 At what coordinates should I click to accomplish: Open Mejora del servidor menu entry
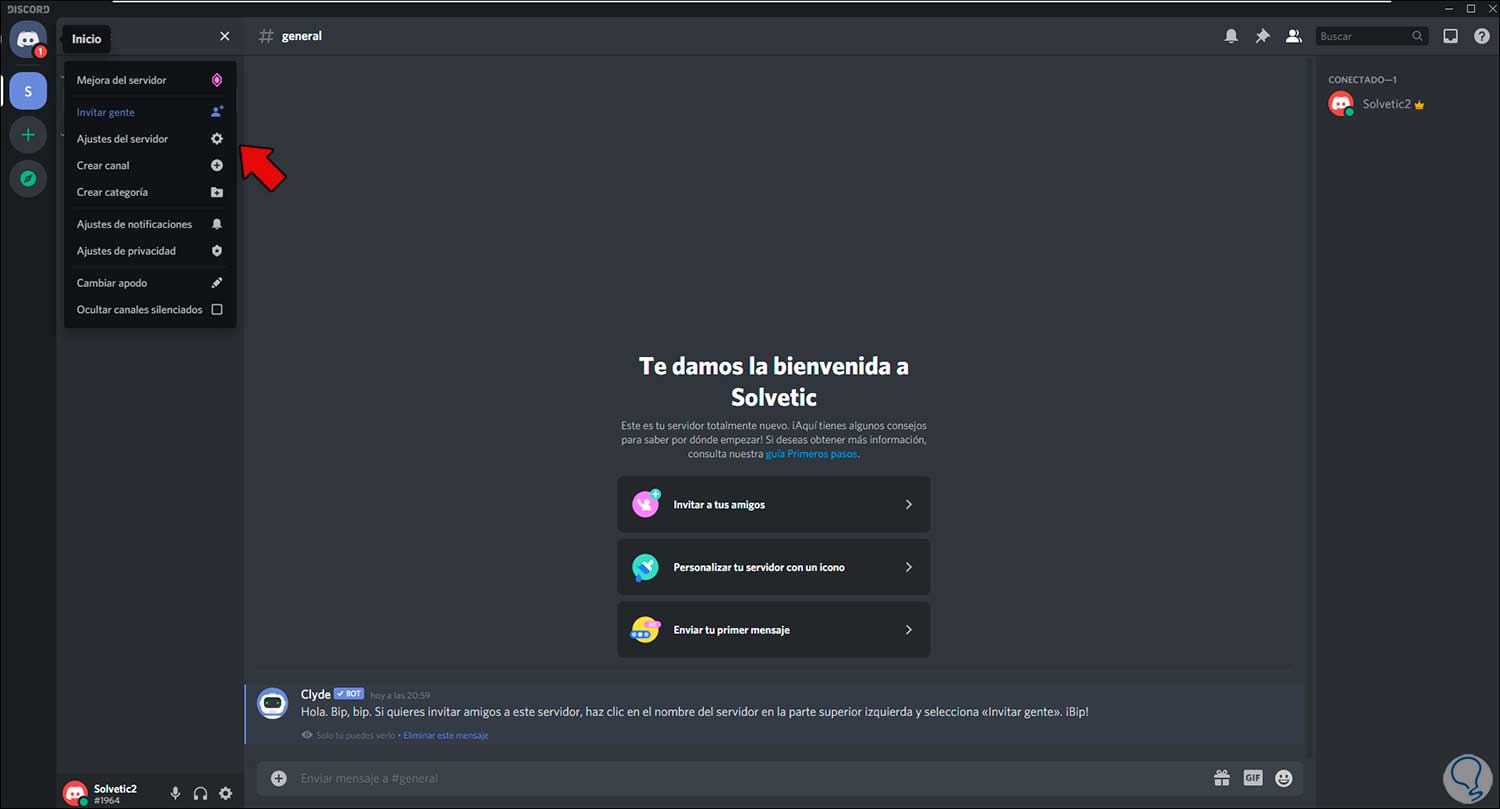(x=150, y=80)
